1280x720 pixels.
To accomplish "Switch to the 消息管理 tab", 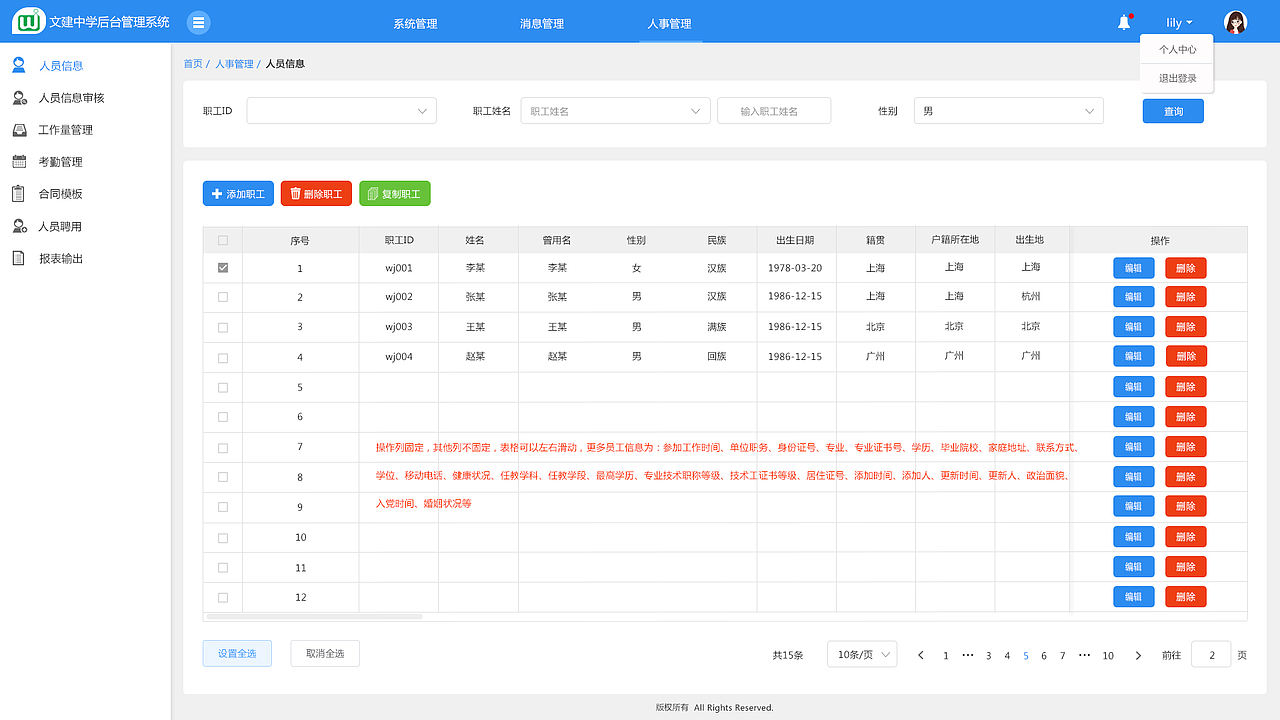I will pos(542,23).
